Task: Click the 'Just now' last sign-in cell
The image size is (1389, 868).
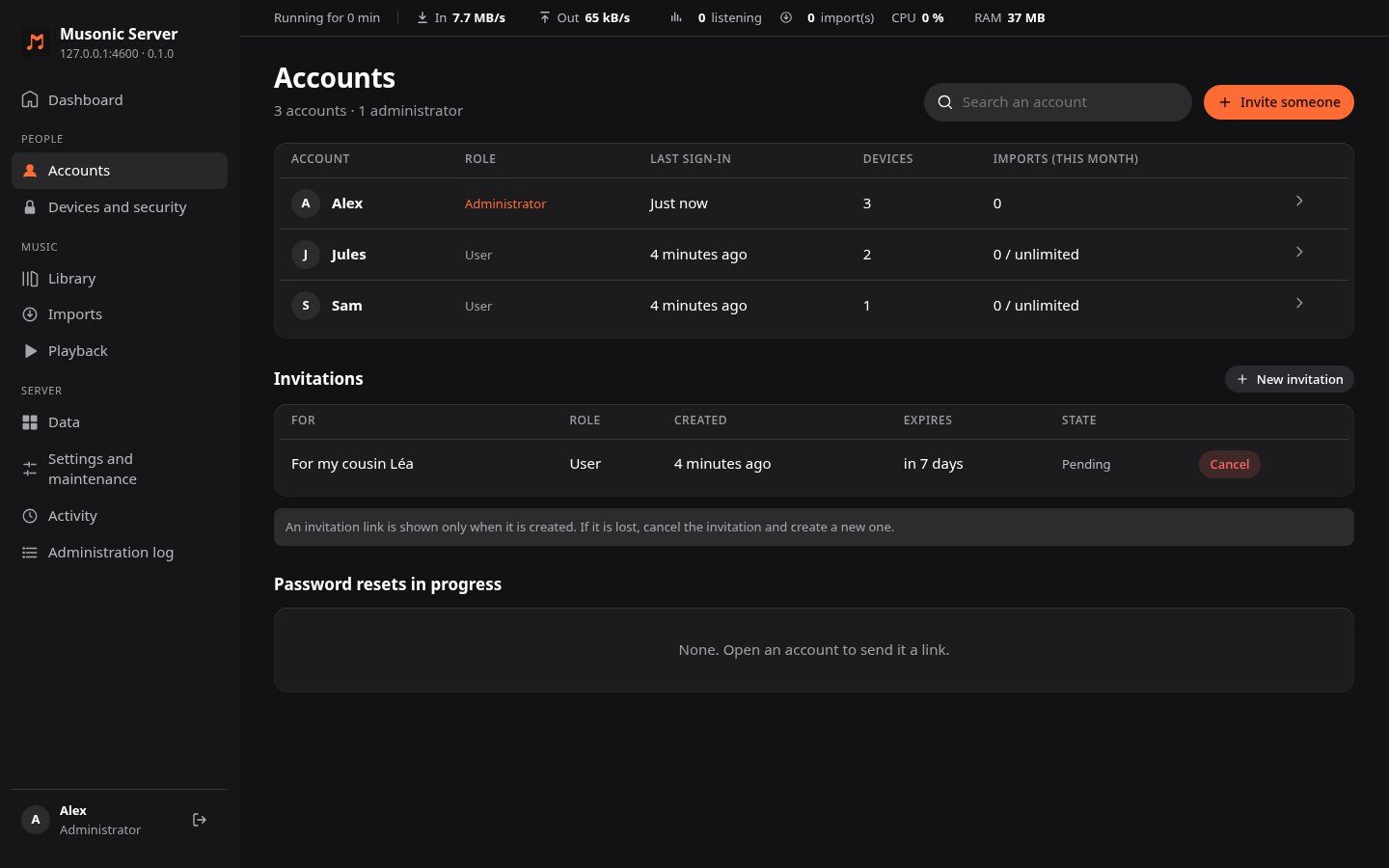Action: 679,203
